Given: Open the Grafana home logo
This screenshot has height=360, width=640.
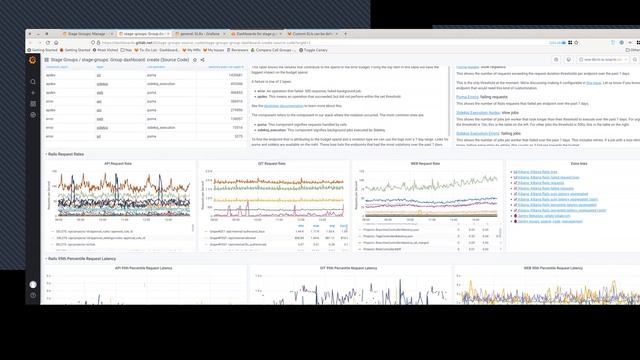Looking at the screenshot, I should click(33, 60).
